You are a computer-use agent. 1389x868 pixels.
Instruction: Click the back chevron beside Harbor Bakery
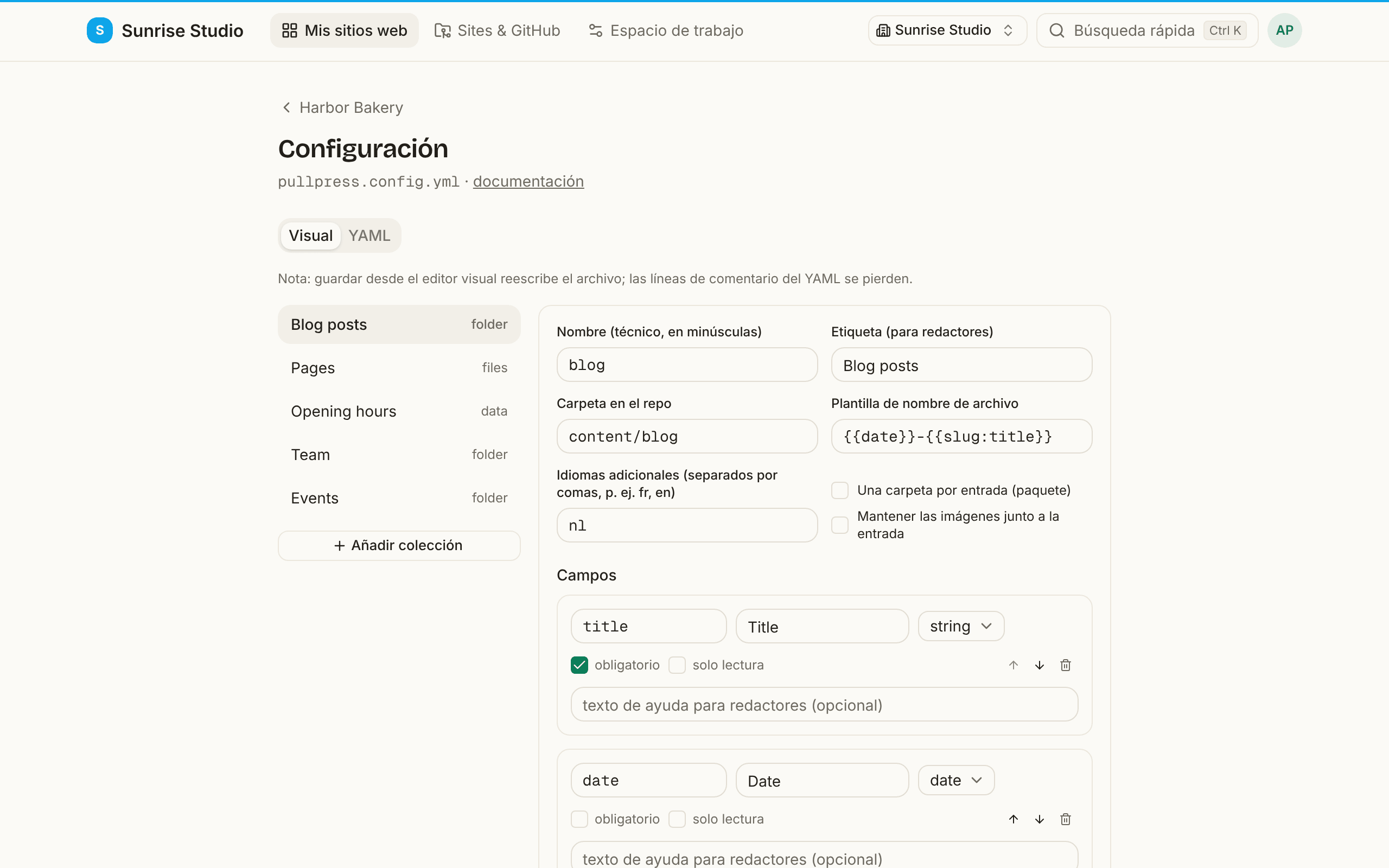click(x=286, y=107)
